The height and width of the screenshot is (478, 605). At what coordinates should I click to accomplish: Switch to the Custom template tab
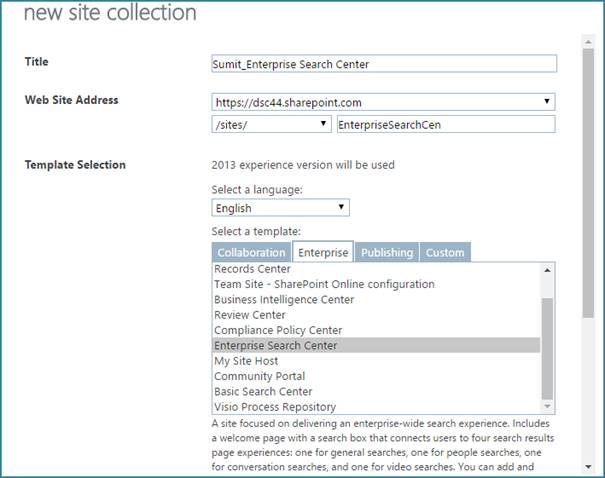(x=445, y=252)
